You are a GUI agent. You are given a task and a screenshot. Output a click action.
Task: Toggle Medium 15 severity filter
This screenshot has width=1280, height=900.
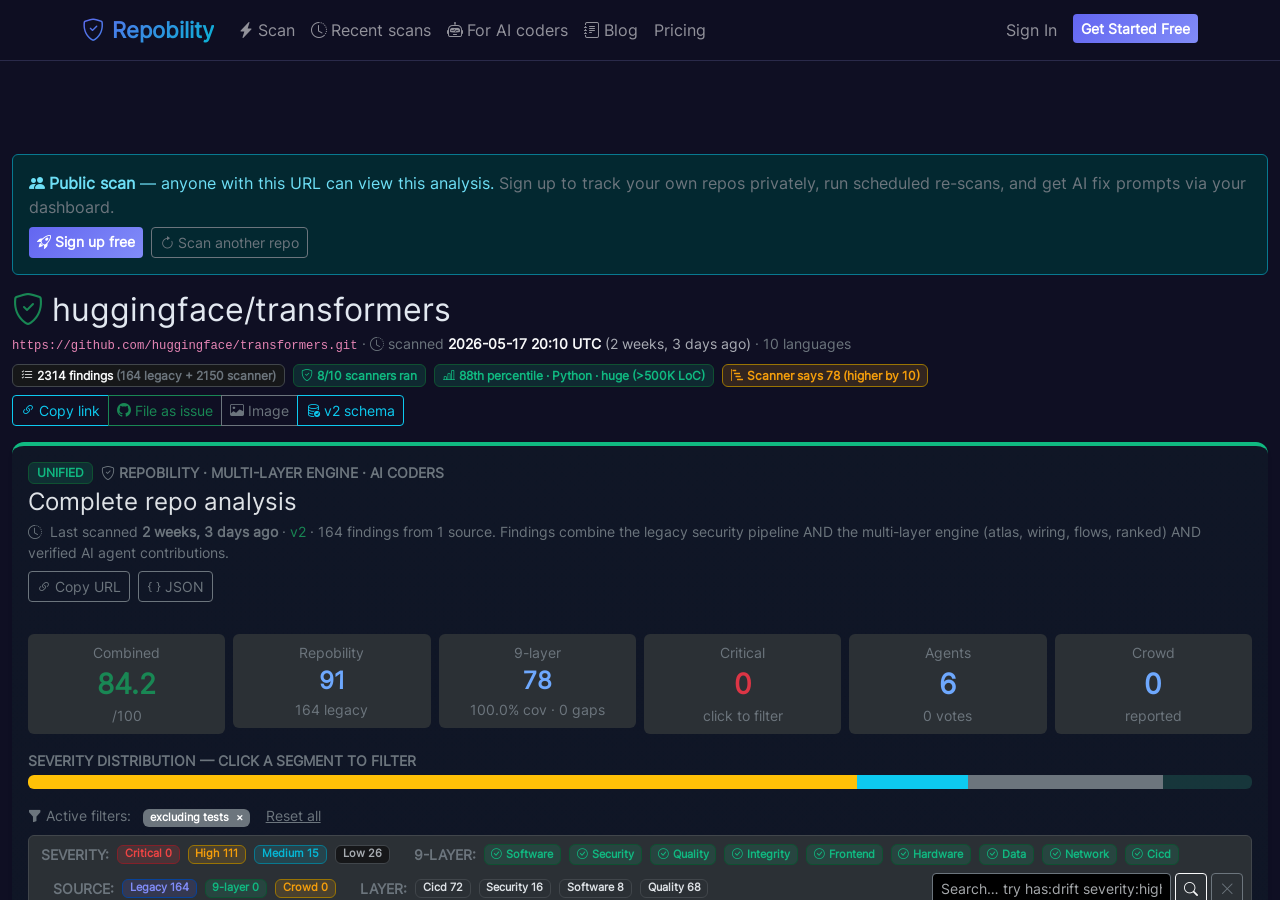(x=290, y=854)
